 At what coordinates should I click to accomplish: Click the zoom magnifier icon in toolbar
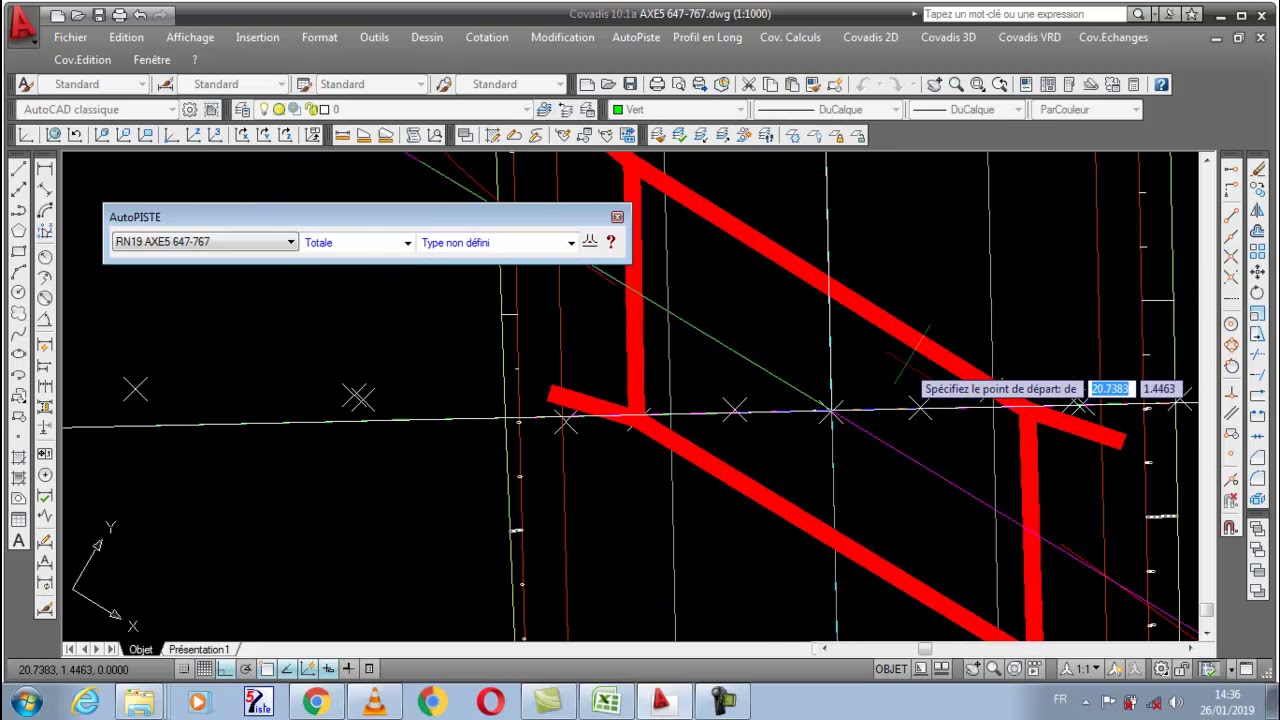pyautogui.click(x=956, y=85)
